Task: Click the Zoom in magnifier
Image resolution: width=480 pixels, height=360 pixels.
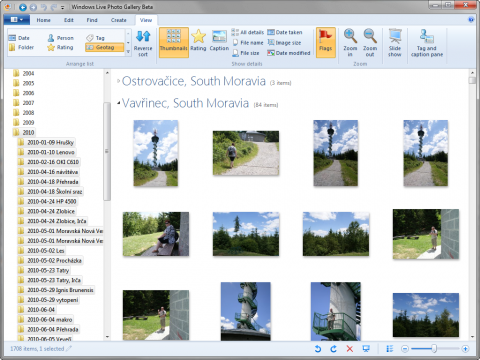Action: [350, 43]
